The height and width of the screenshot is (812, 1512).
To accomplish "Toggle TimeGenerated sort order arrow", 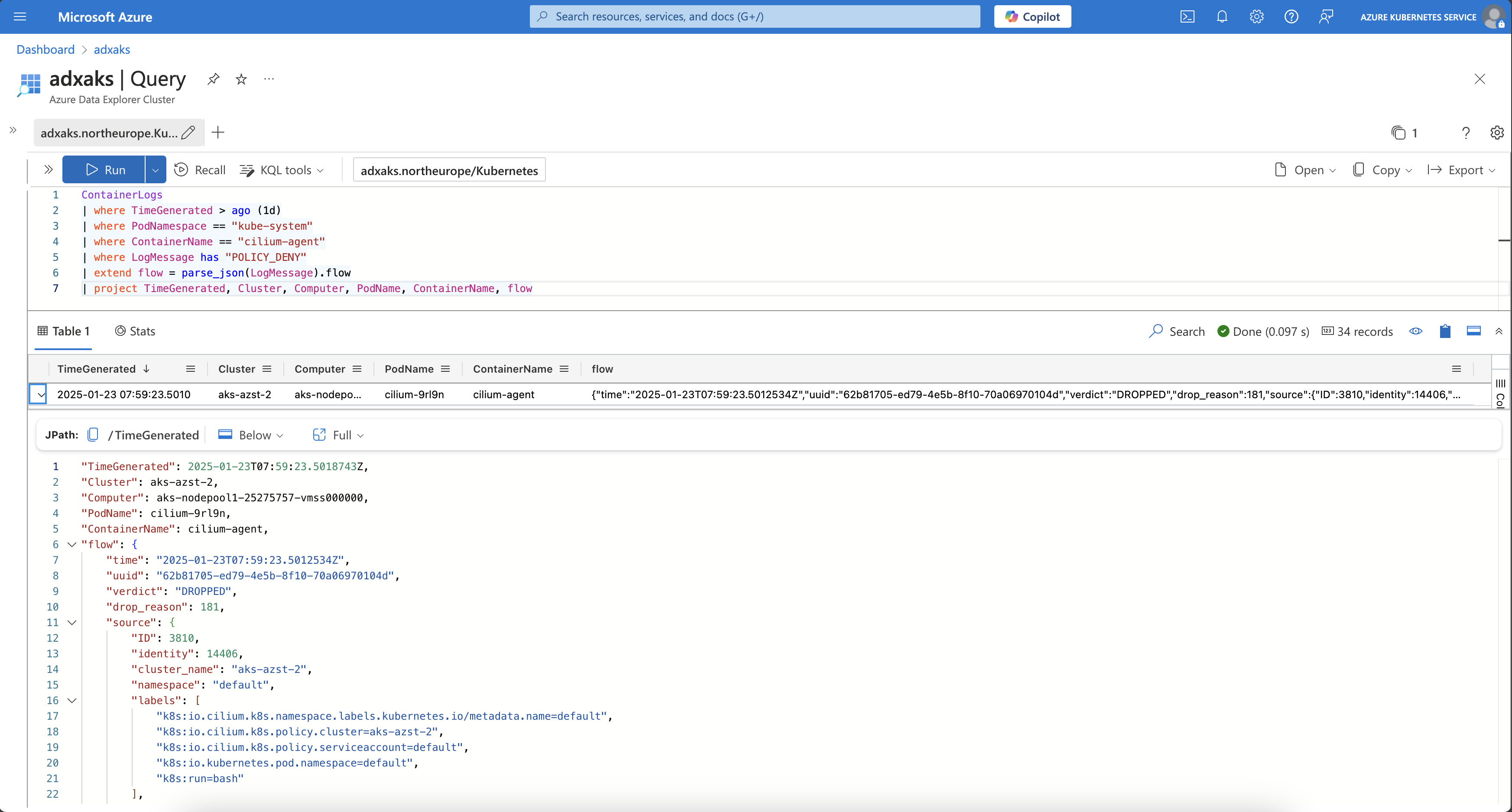I will point(147,369).
